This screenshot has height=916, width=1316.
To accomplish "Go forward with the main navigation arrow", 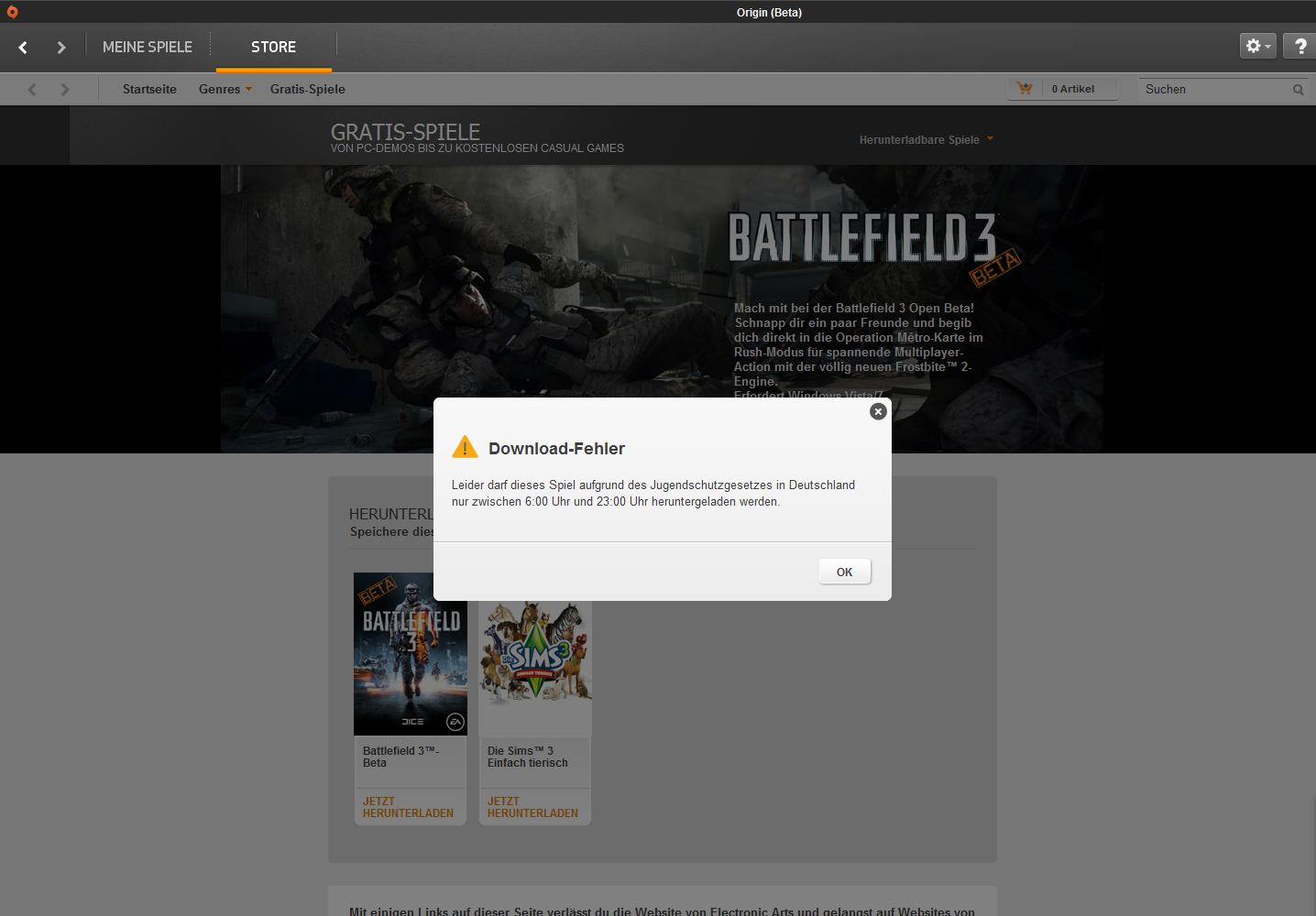I will [61, 48].
